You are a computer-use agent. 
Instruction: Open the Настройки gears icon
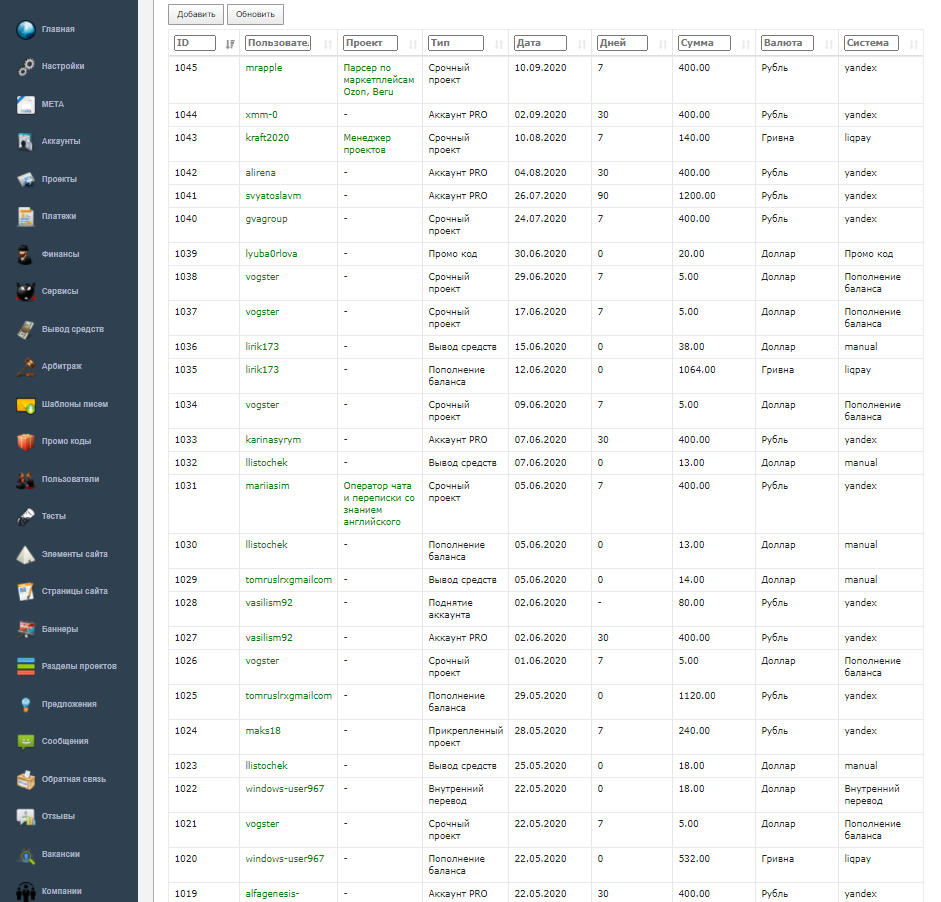(26, 67)
